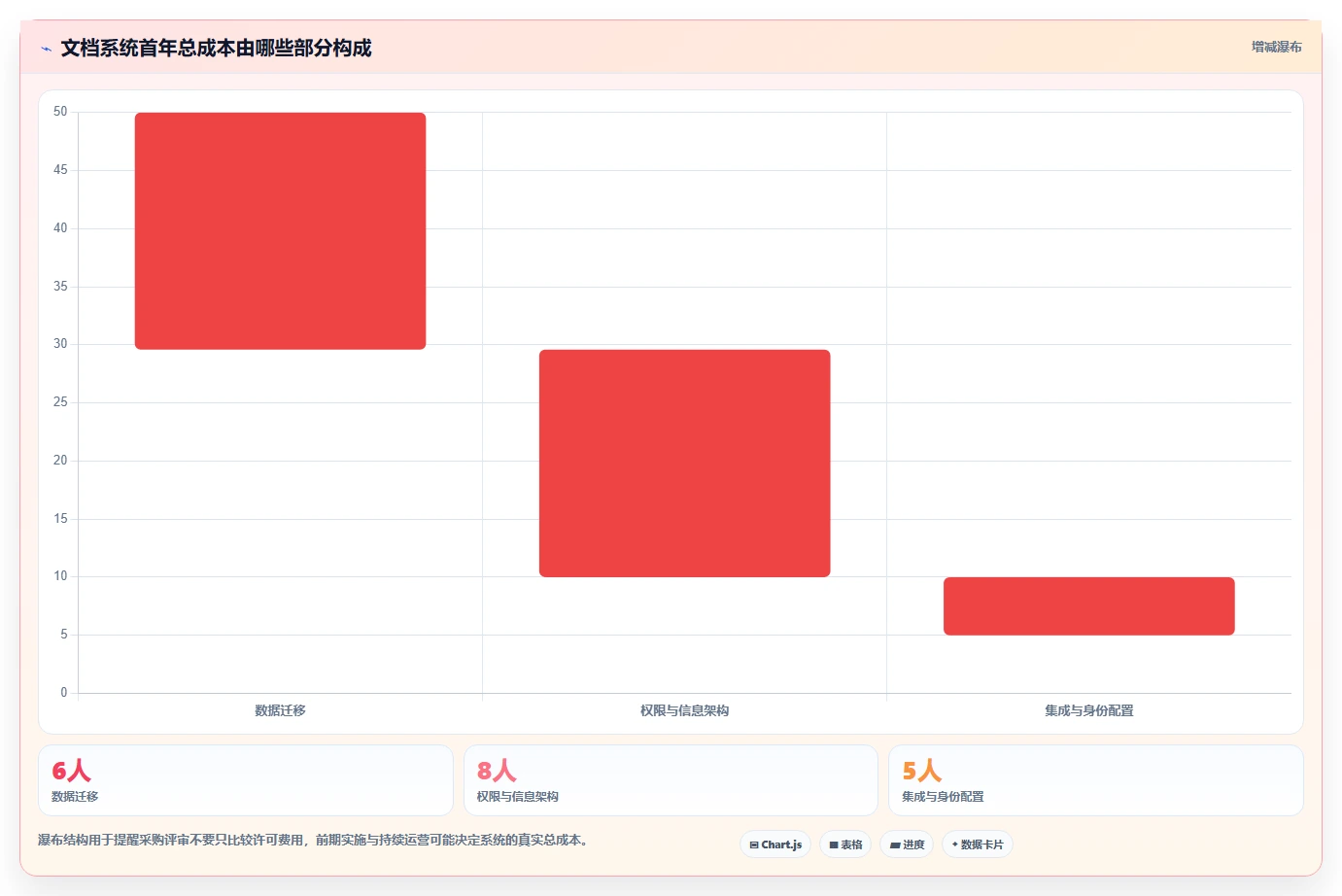Open the 5人 集成与身份配置 stat card
The image size is (1342, 896).
tap(1095, 780)
